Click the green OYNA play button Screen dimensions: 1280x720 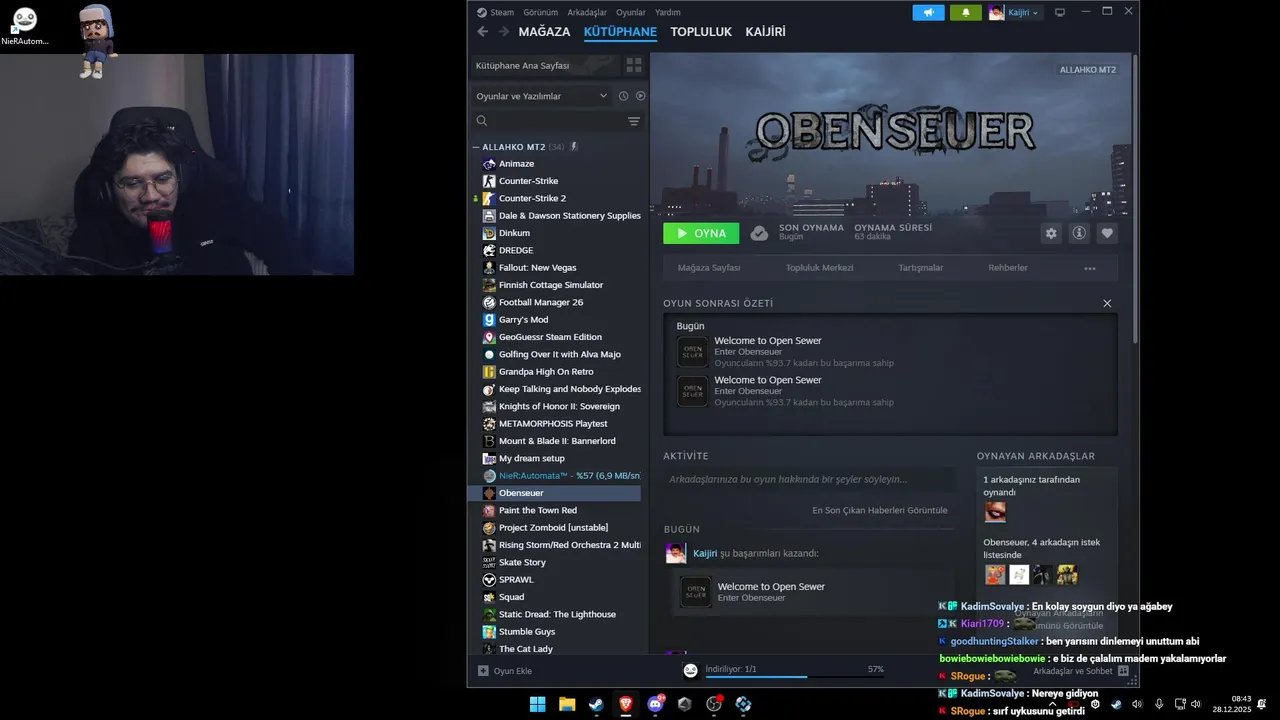click(x=701, y=233)
